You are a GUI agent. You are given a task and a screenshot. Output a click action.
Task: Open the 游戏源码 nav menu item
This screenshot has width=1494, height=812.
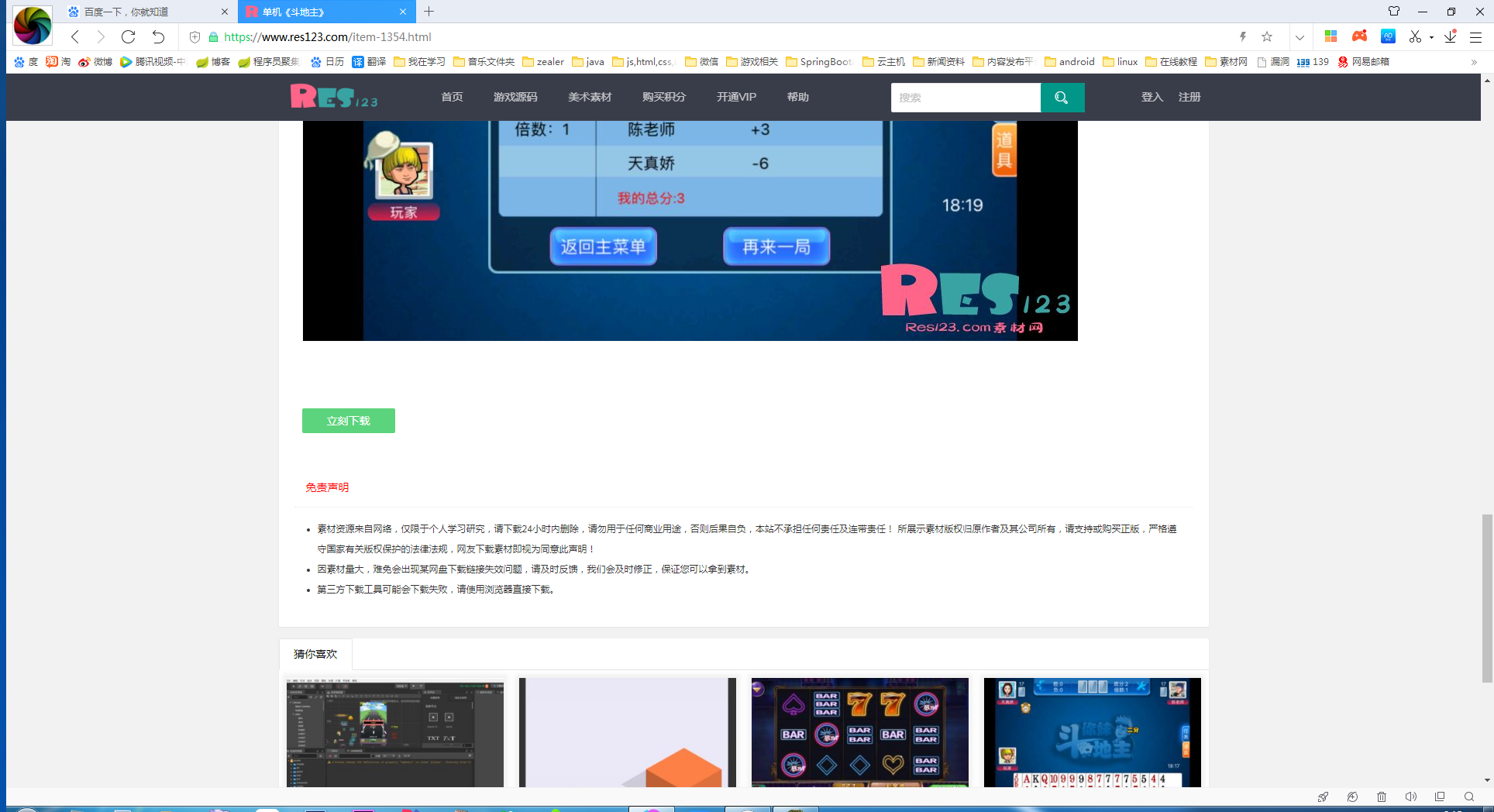515,97
